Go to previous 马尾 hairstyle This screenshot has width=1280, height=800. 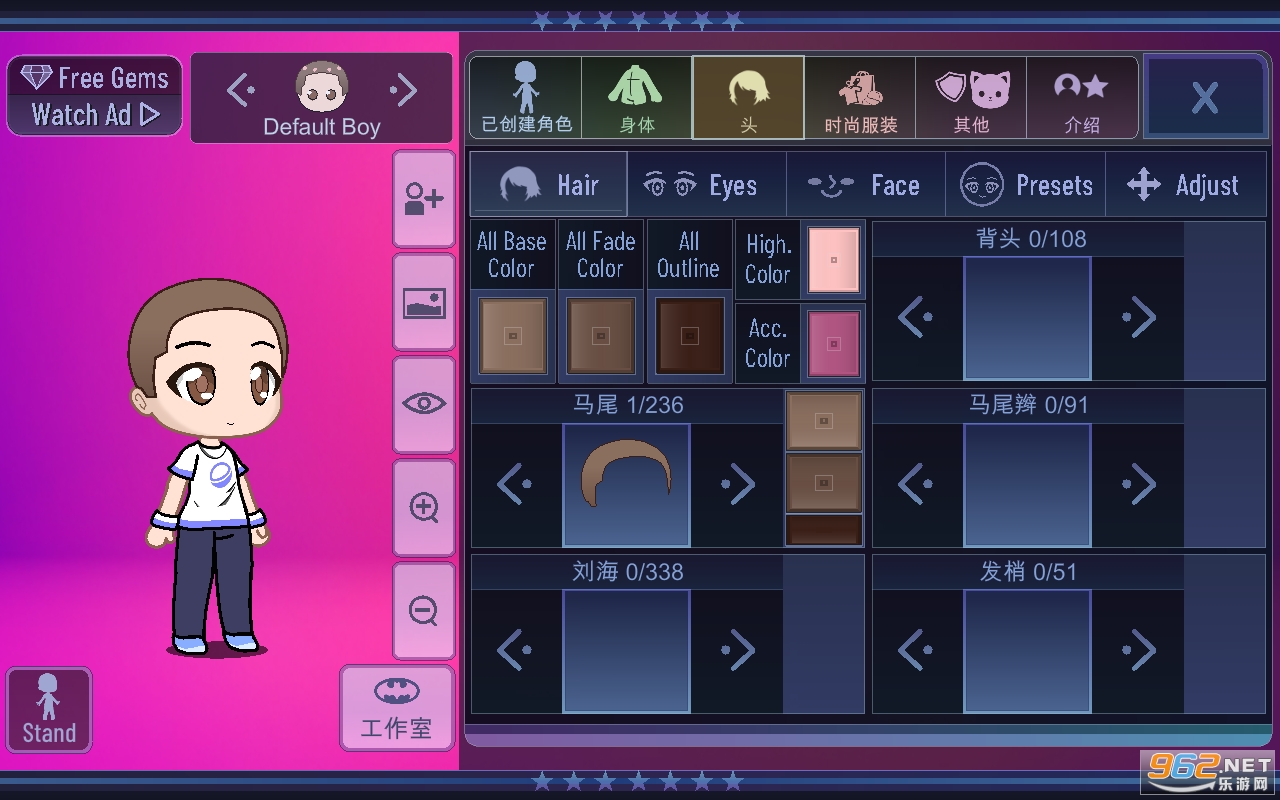pyautogui.click(x=515, y=485)
